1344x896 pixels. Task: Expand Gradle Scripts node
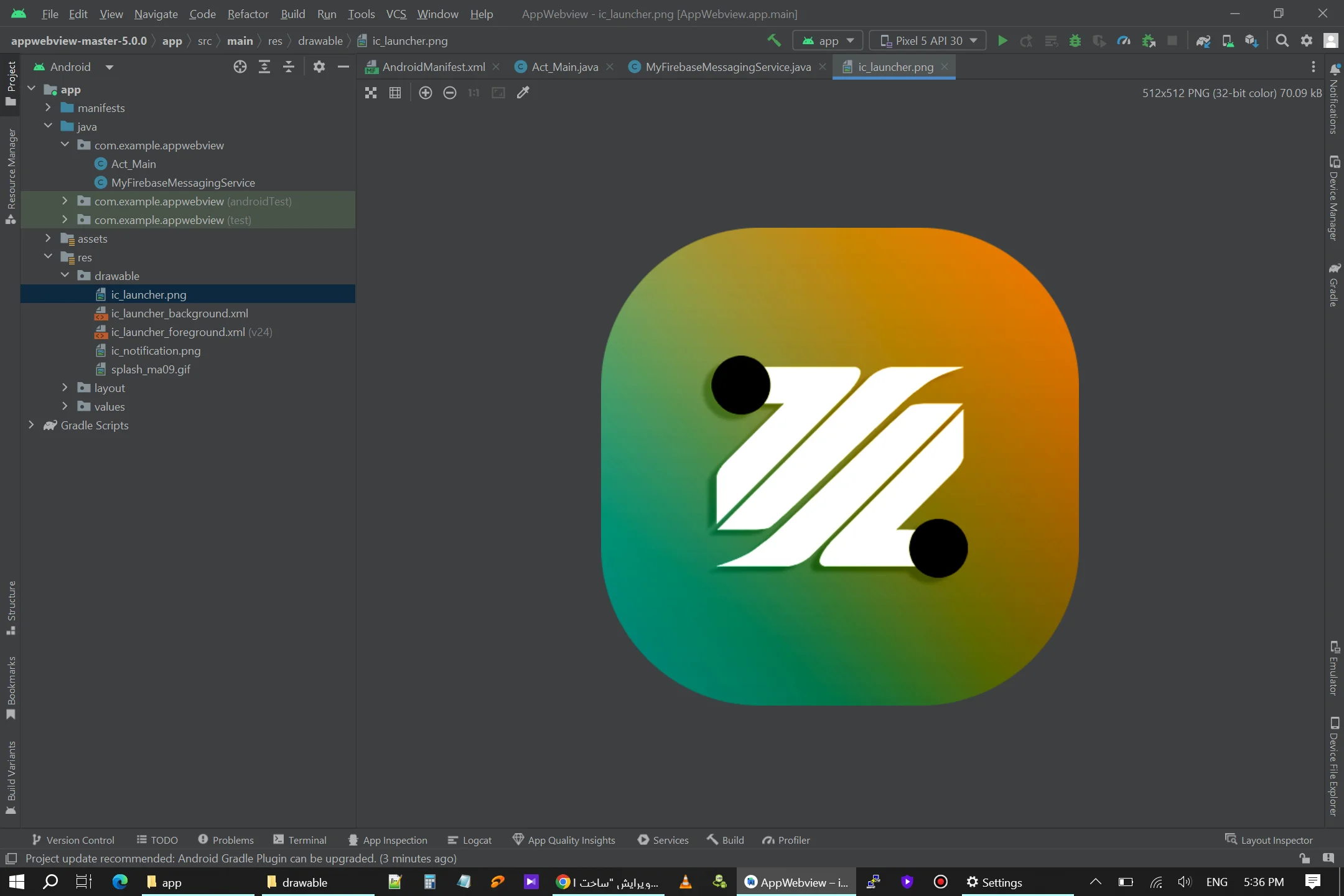tap(31, 425)
